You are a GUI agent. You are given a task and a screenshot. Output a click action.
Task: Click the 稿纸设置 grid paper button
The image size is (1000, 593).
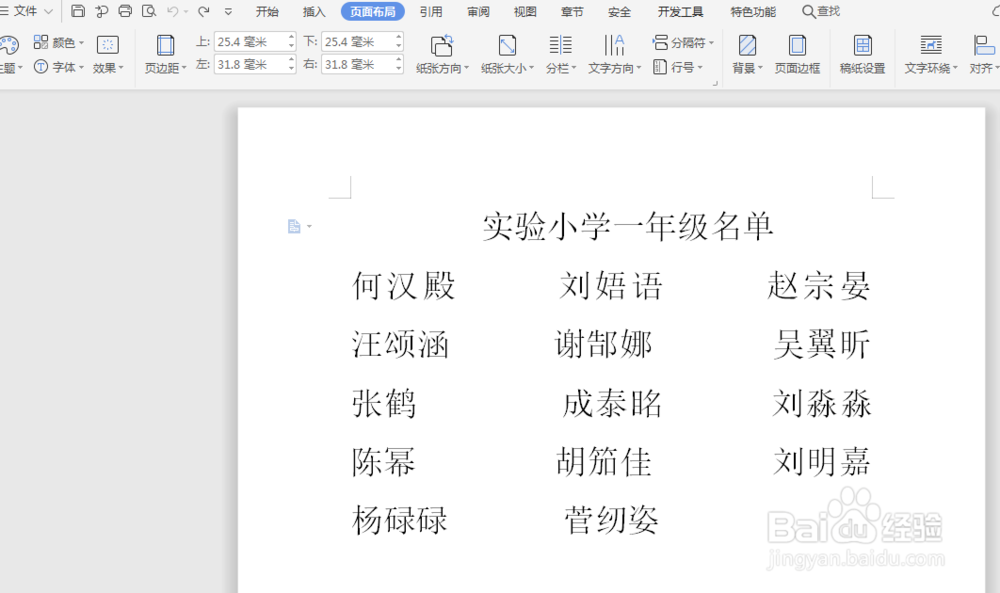pyautogui.click(x=862, y=54)
